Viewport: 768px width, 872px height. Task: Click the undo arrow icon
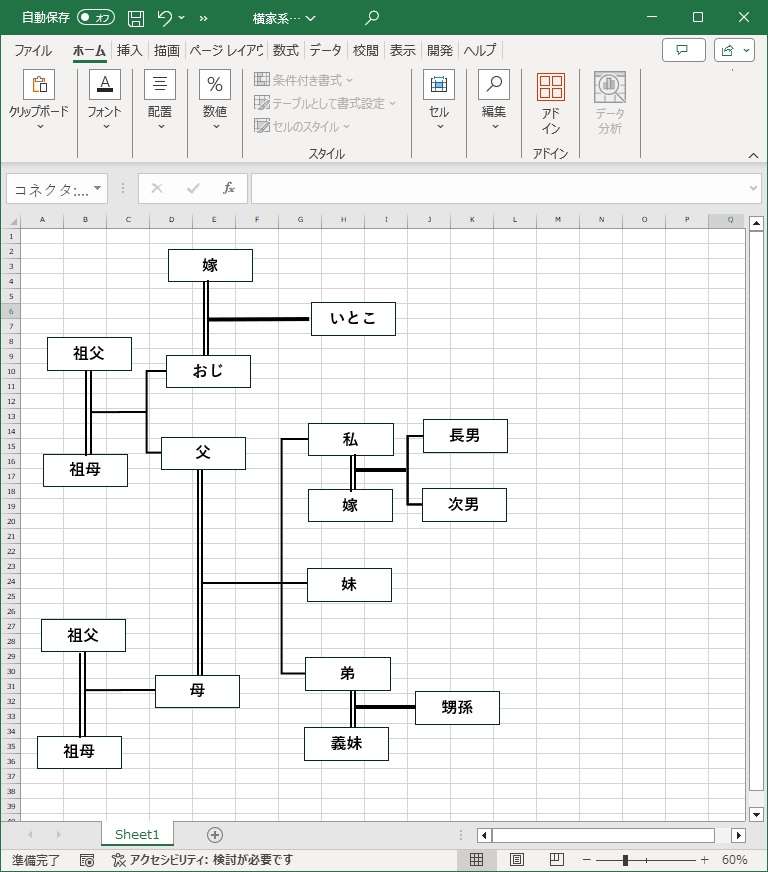tap(165, 17)
